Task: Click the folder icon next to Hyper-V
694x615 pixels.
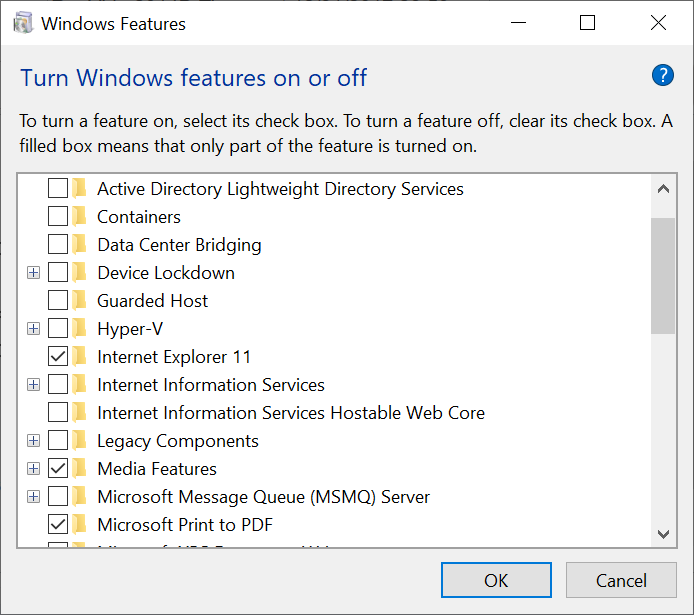Action: (80, 329)
